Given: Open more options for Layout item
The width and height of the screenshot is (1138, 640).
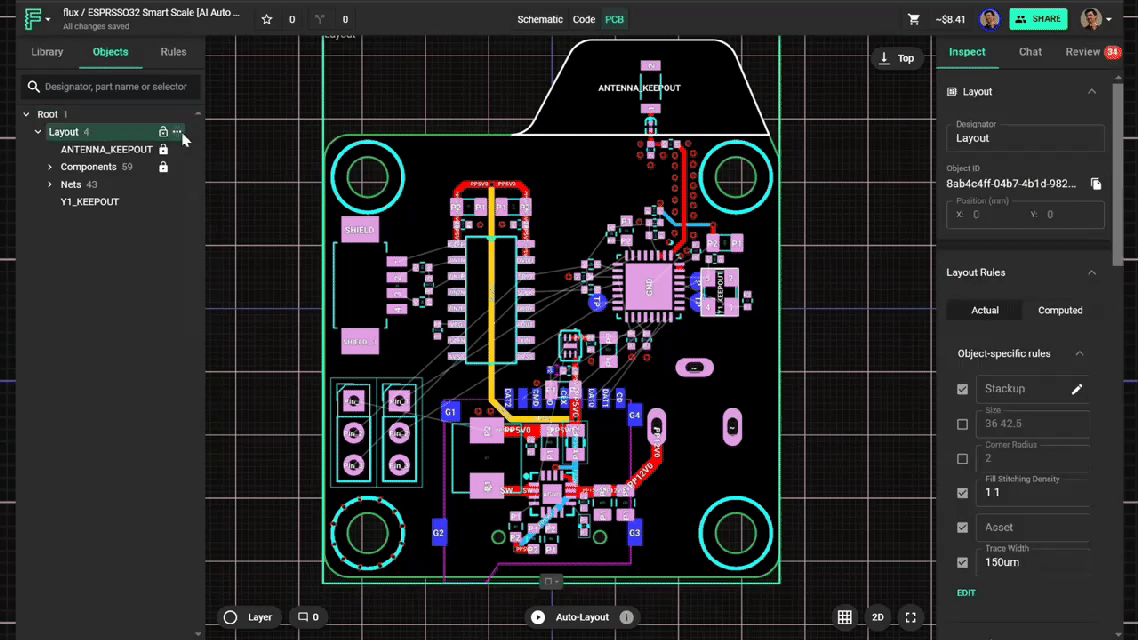Looking at the screenshot, I should pos(178,132).
